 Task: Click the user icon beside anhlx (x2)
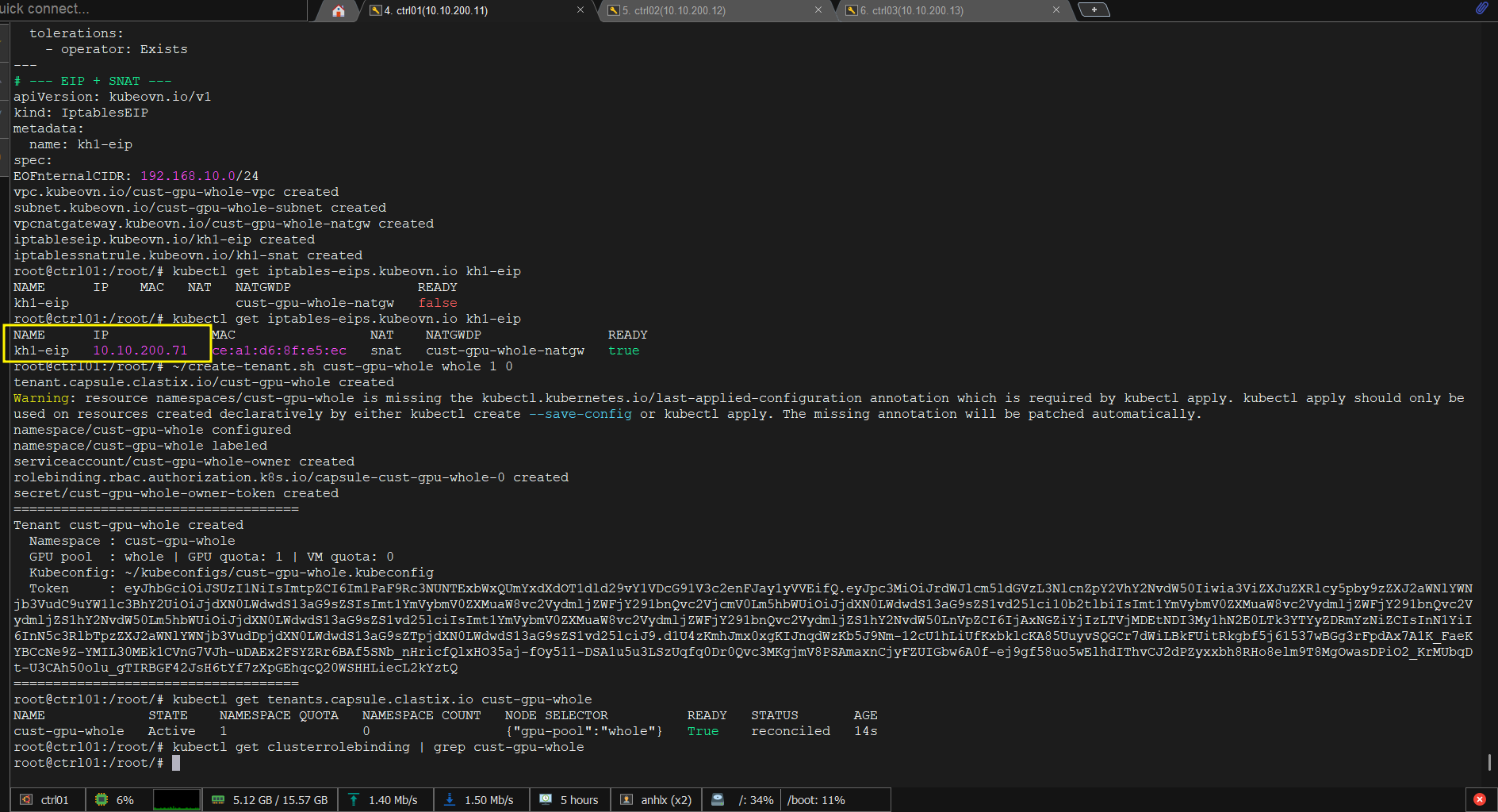click(626, 799)
